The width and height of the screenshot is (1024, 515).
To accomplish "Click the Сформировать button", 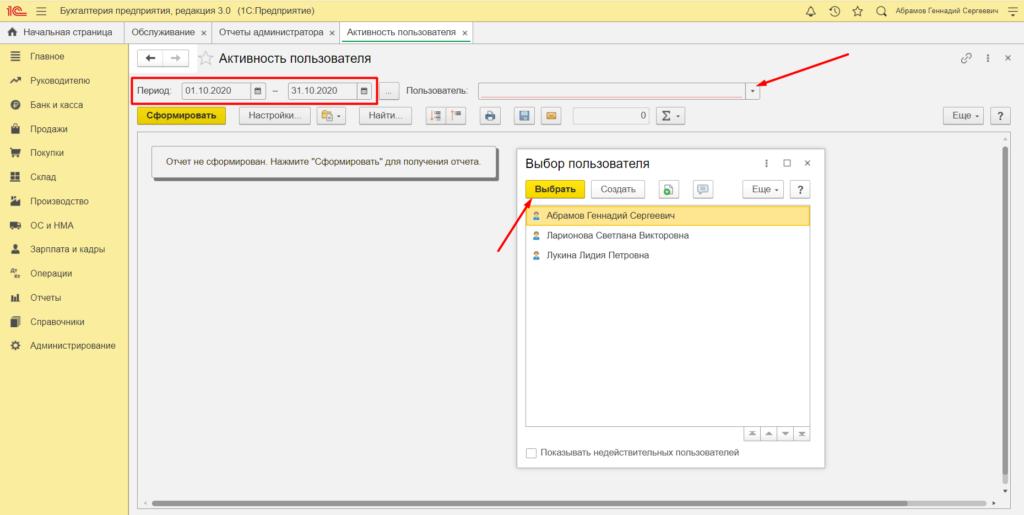I will 181,116.
